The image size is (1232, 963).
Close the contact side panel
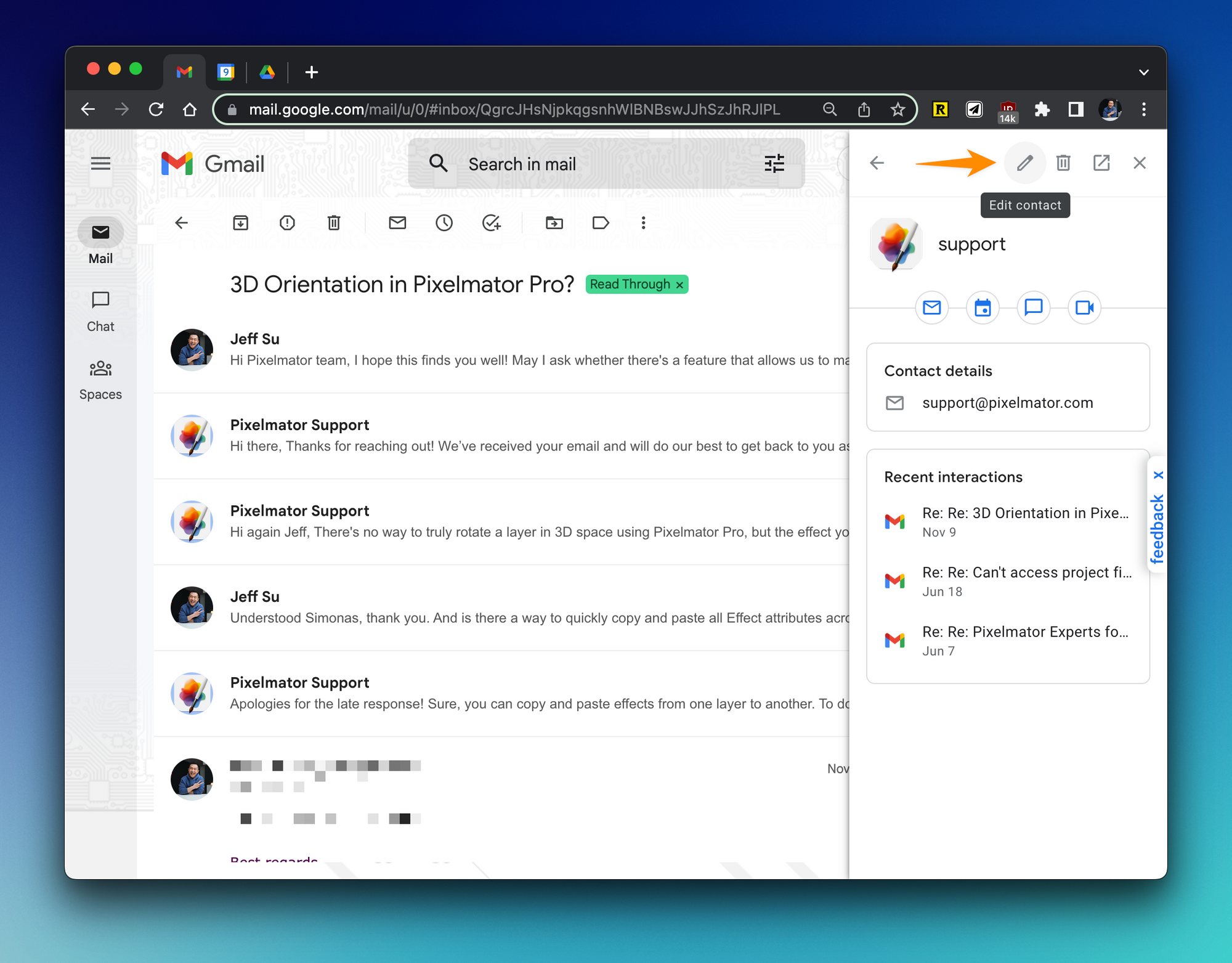pyautogui.click(x=1140, y=163)
